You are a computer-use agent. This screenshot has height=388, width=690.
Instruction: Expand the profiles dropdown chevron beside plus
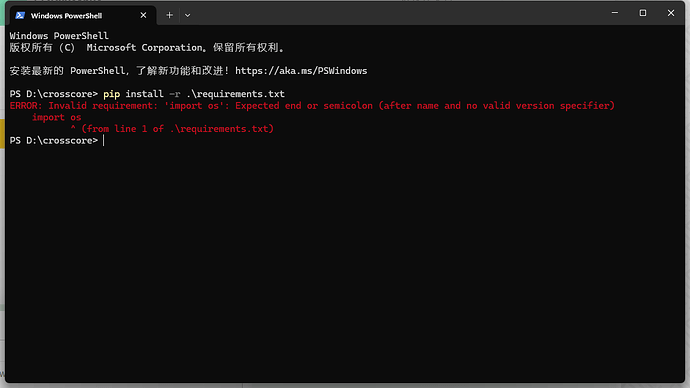pos(187,15)
